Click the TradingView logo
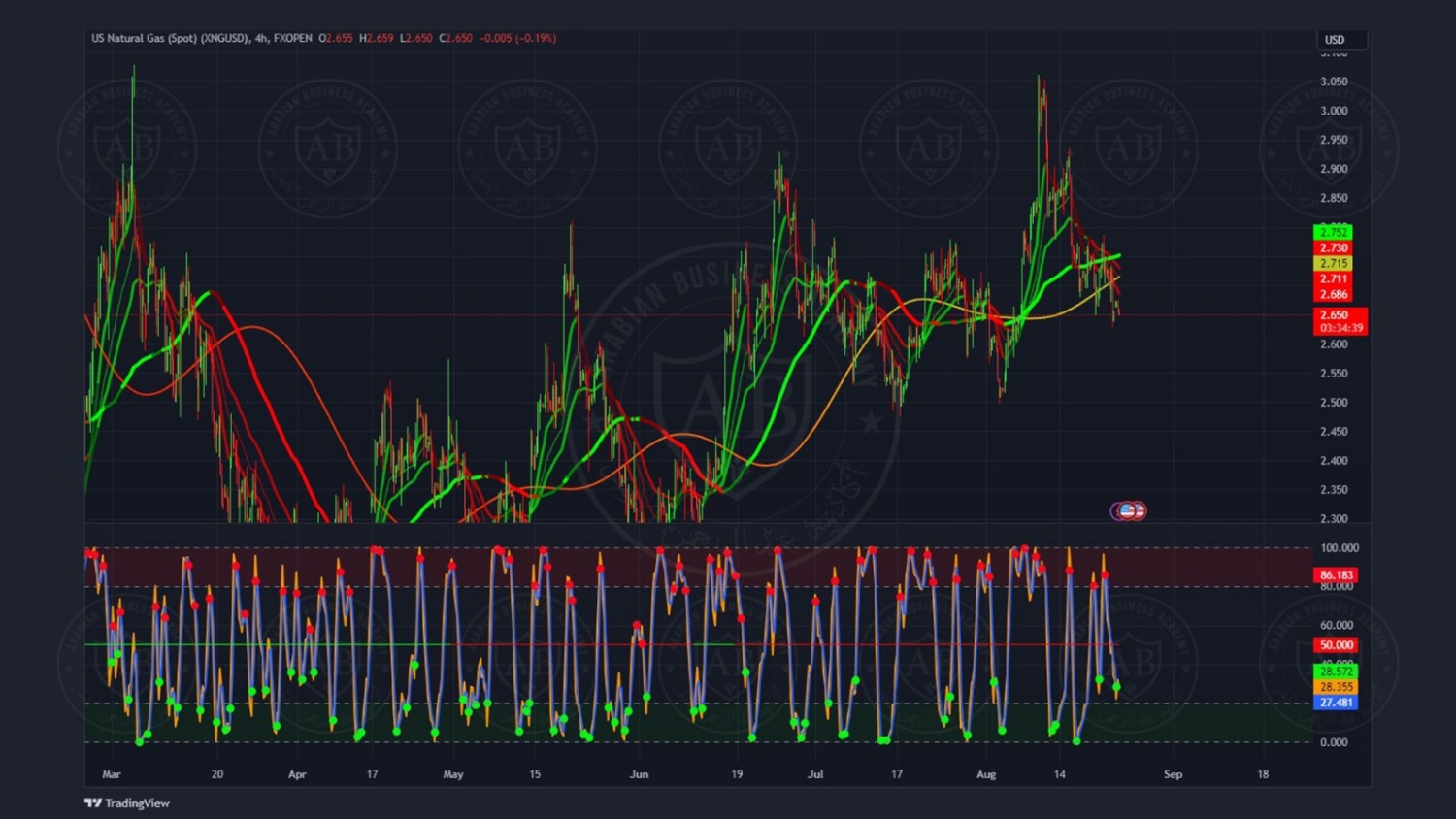 point(127,803)
